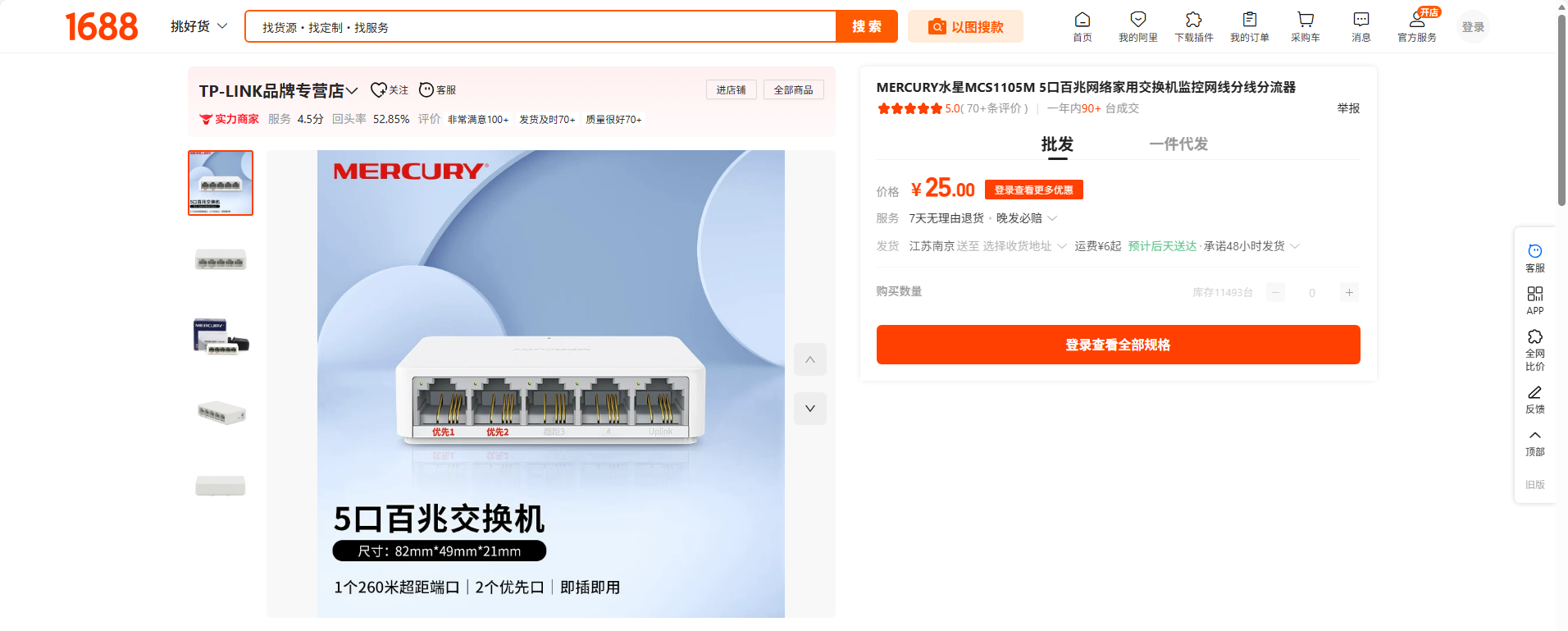Open 70+条评价 reviews link
1568x631 pixels.
pos(995,108)
